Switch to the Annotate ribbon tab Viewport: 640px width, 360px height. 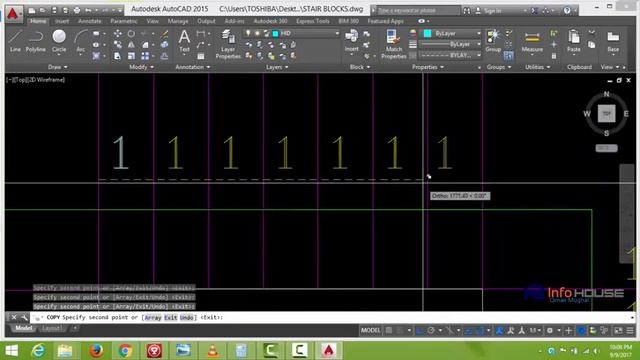coord(89,21)
